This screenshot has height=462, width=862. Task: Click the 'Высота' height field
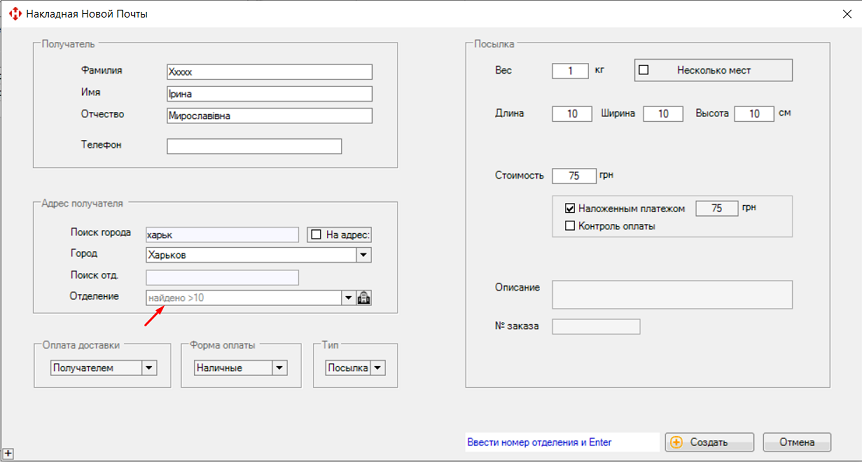click(x=754, y=114)
